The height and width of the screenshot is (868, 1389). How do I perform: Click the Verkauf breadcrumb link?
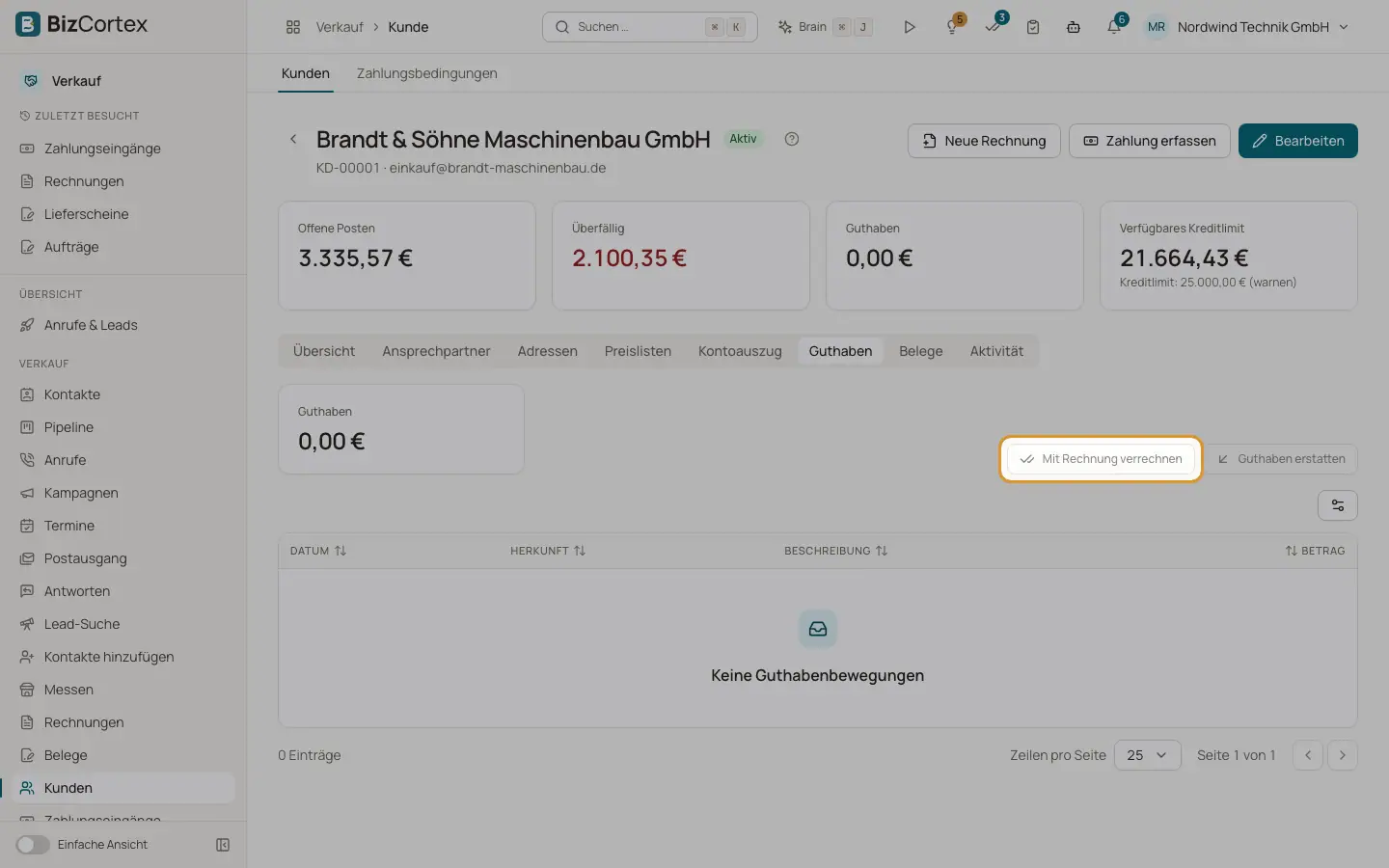click(340, 27)
